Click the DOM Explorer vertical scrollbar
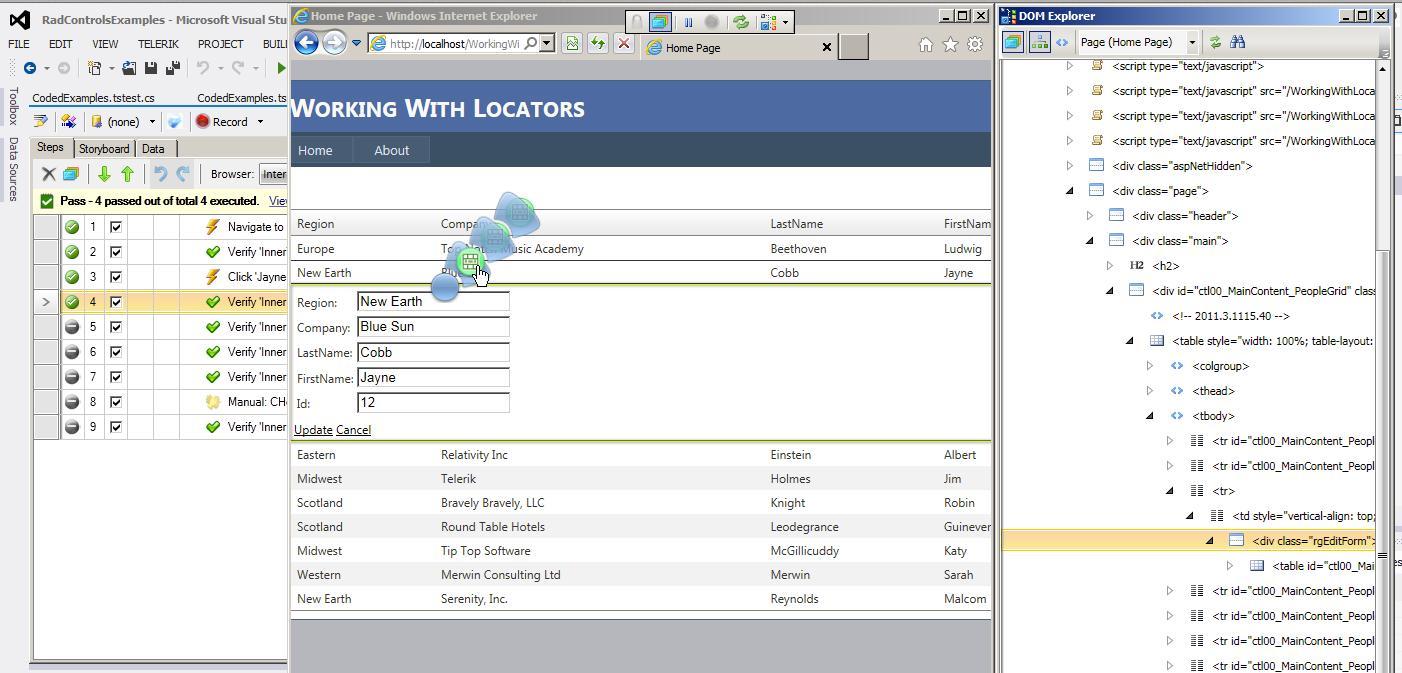The height and width of the screenshot is (673, 1402). coord(1383,366)
